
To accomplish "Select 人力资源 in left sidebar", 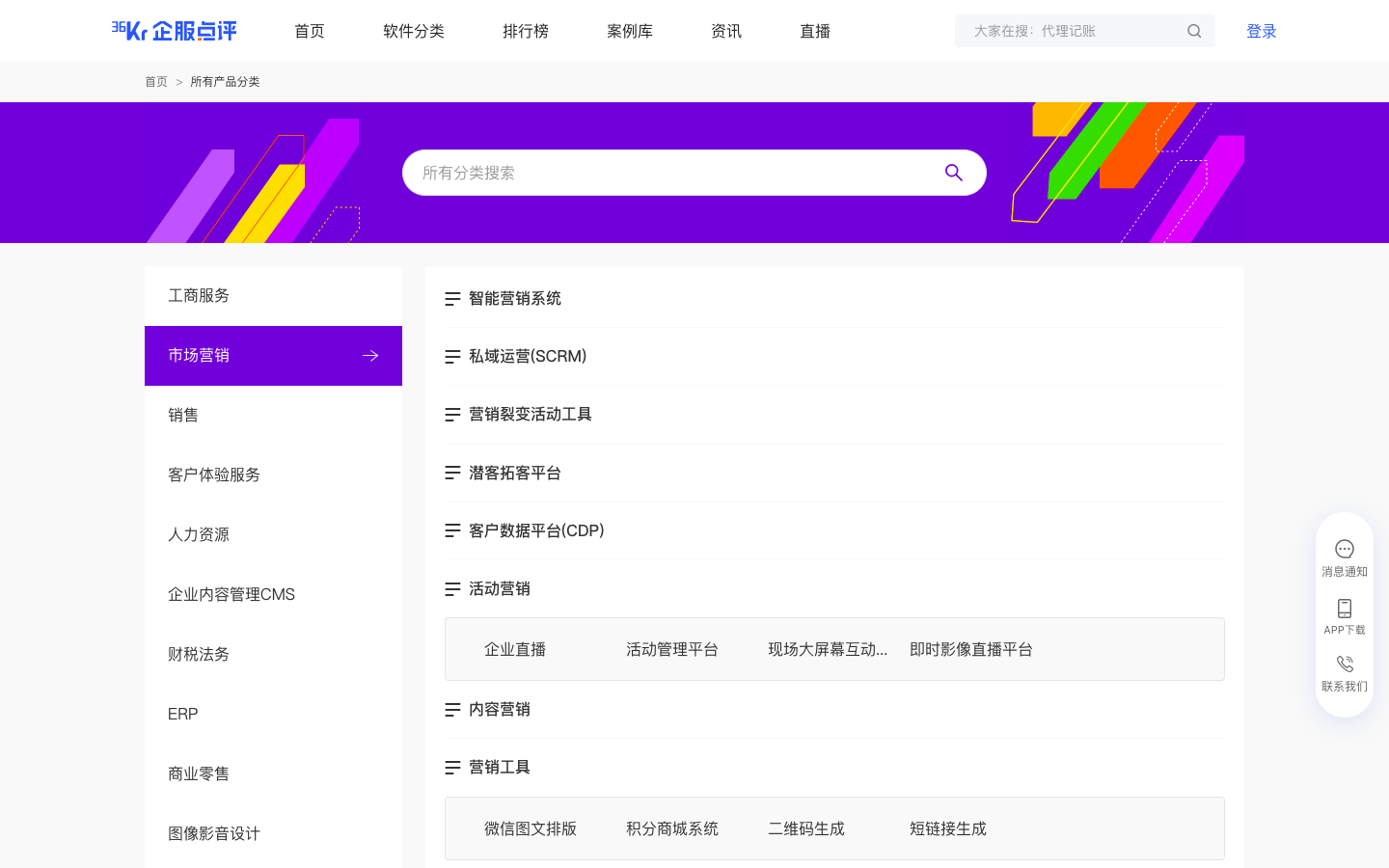I will 199,534.
